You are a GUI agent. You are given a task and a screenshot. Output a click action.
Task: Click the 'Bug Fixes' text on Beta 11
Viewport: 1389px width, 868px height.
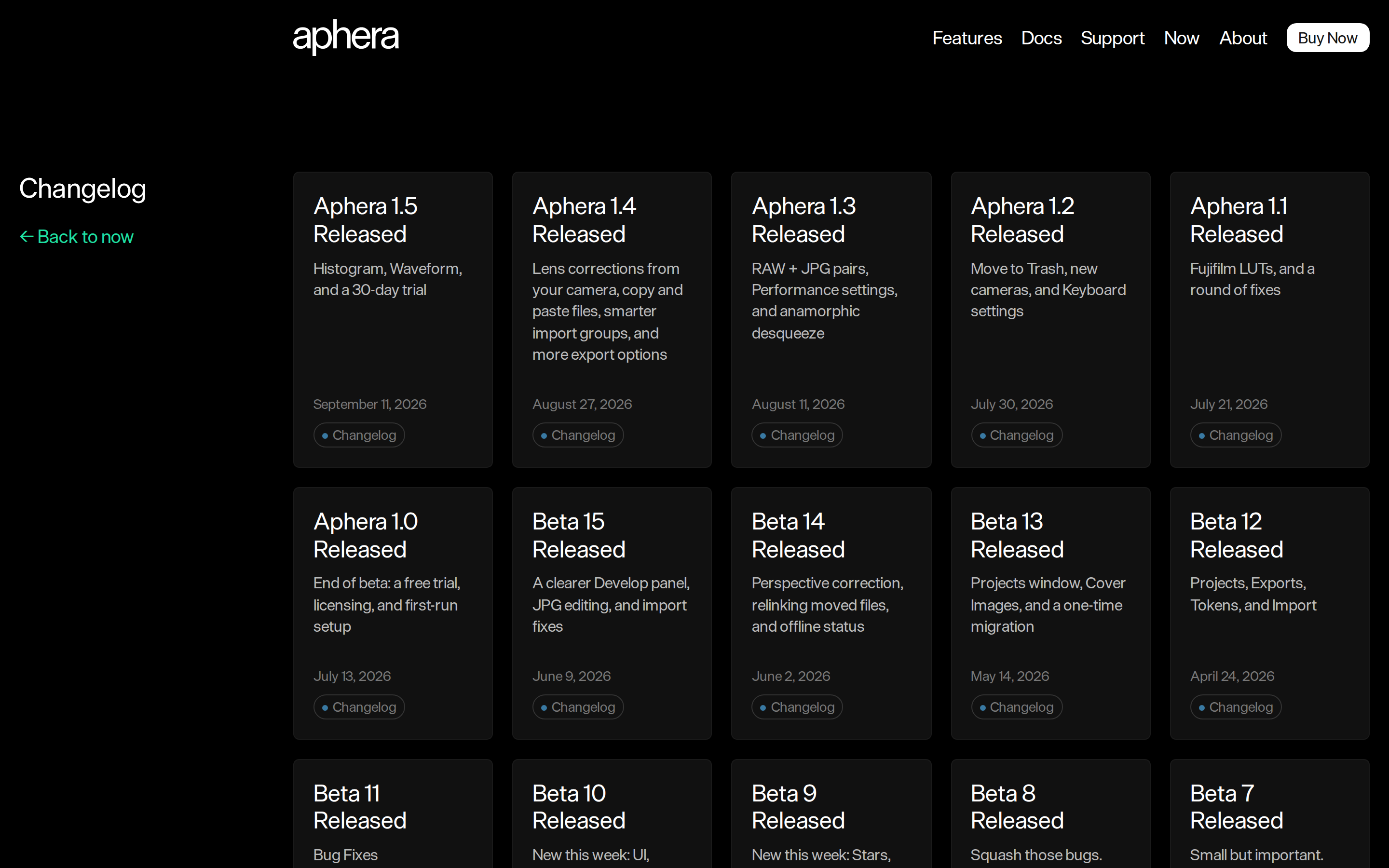tap(345, 855)
